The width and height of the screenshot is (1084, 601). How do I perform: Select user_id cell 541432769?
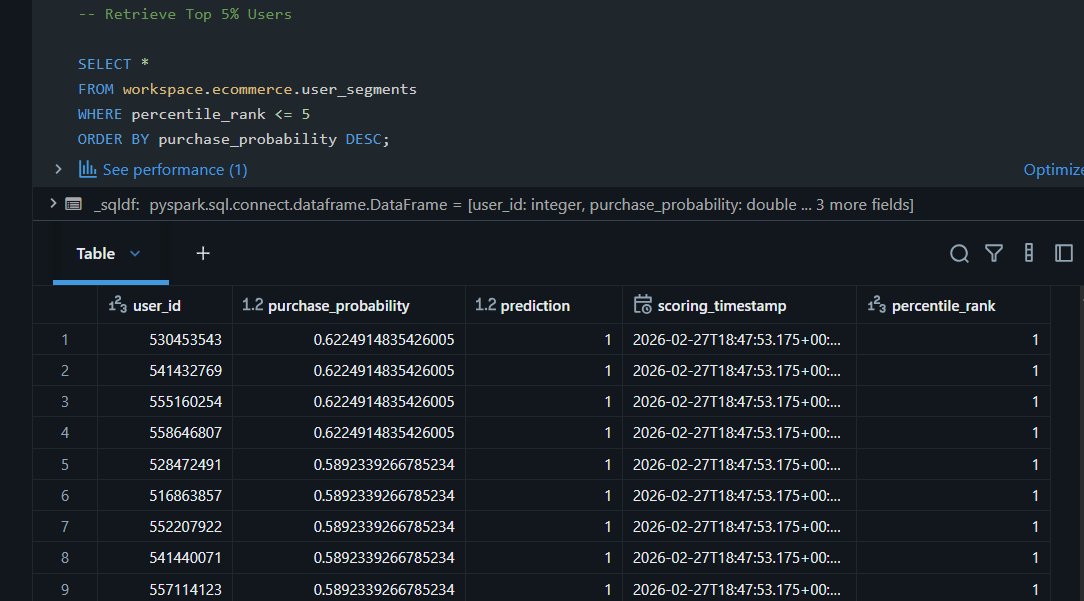185,371
